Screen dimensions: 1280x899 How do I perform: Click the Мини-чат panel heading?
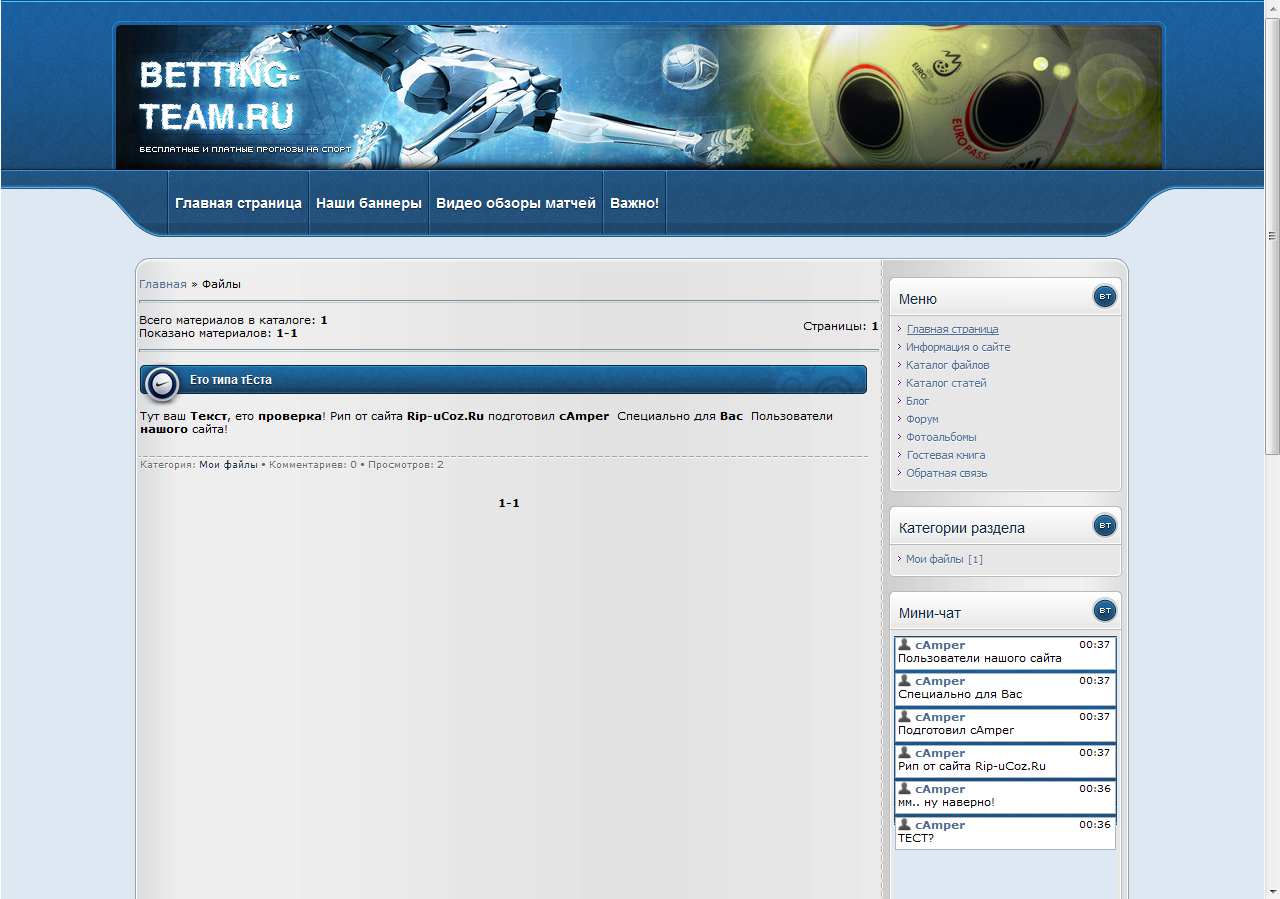pyautogui.click(x=930, y=613)
